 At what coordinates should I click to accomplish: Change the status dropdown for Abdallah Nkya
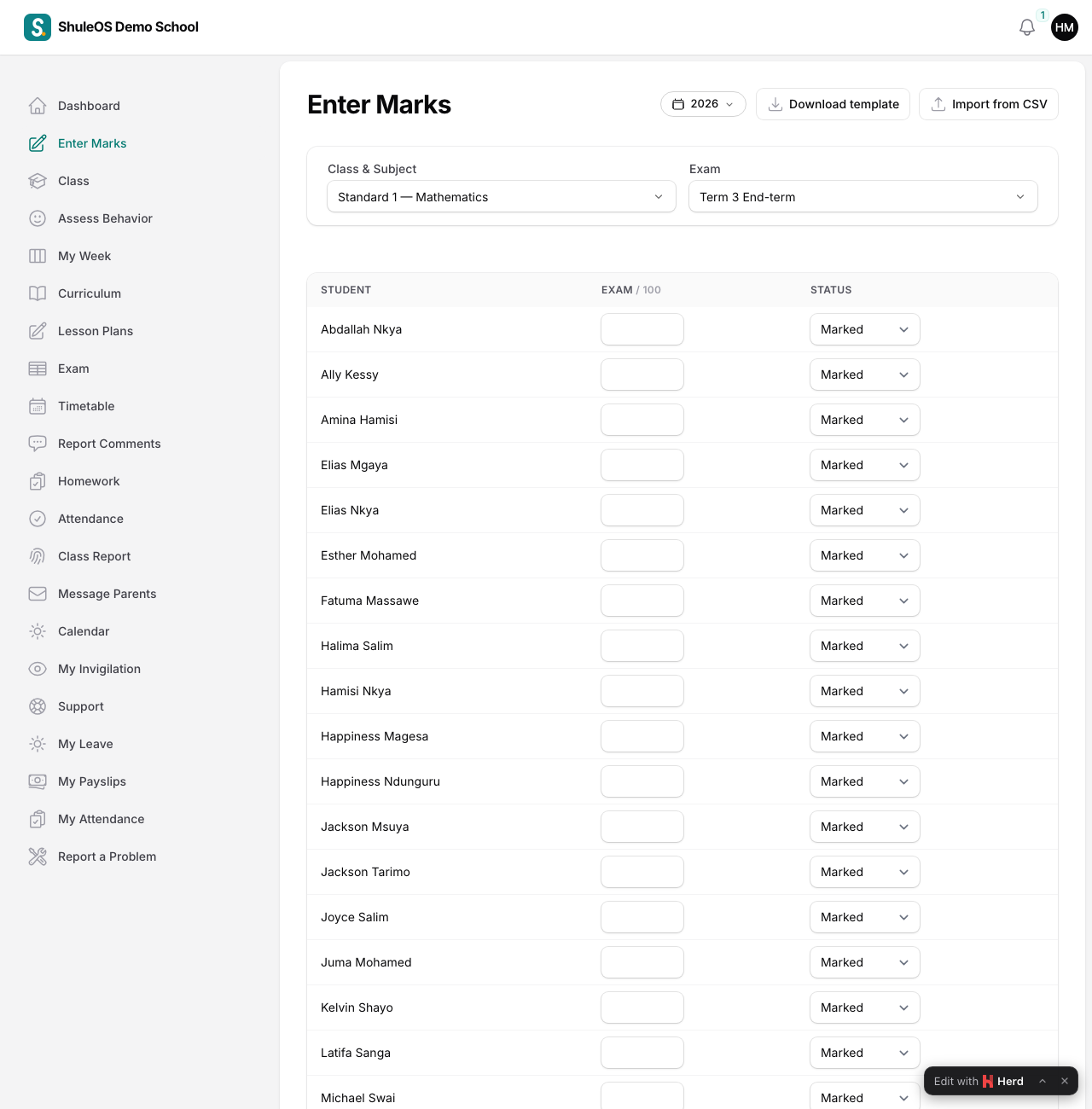click(x=865, y=329)
